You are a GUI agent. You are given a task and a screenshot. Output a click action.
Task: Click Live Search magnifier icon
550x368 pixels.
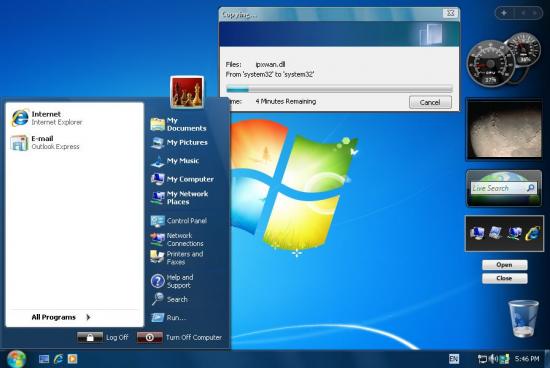point(531,188)
